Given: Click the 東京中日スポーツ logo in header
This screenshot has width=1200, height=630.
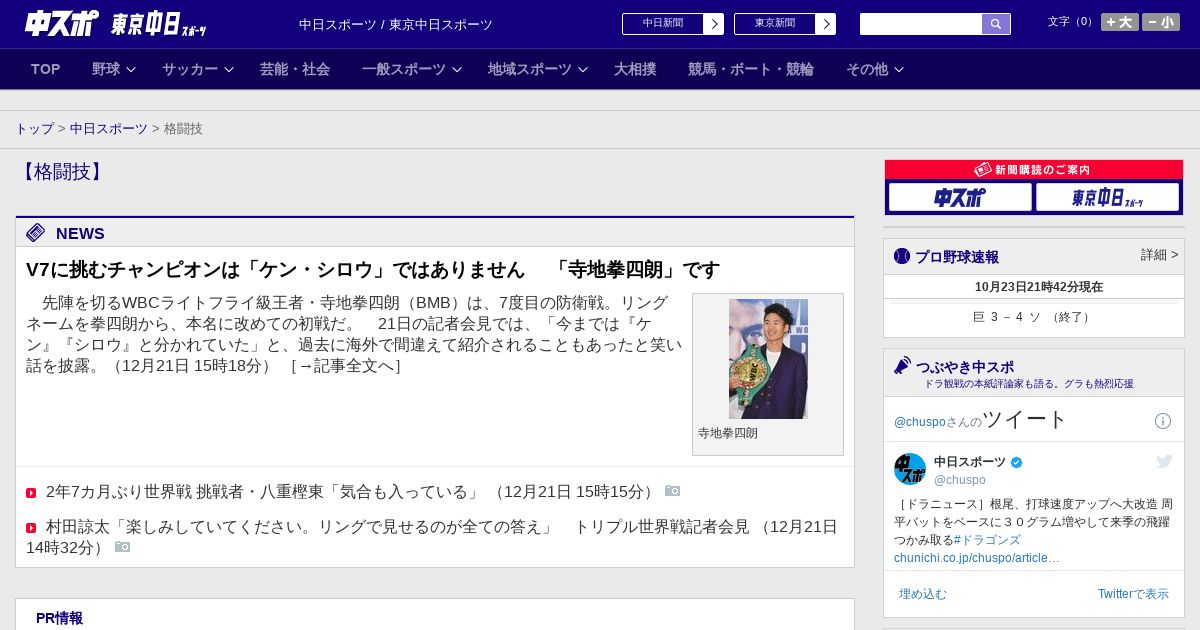Looking at the screenshot, I should (158, 24).
